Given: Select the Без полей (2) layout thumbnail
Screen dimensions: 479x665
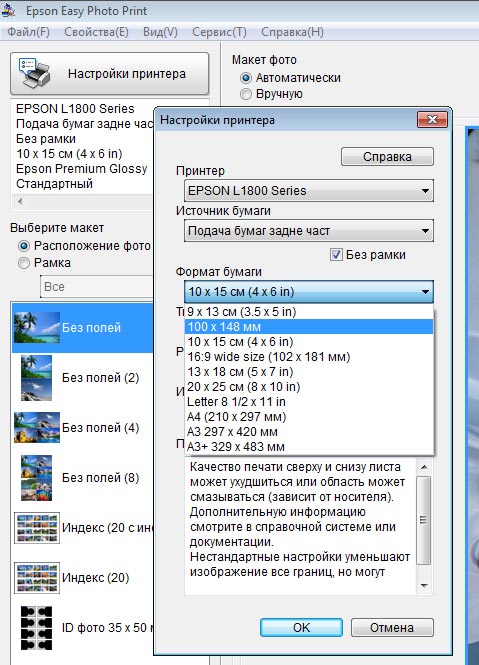Looking at the screenshot, I should coord(37,378).
